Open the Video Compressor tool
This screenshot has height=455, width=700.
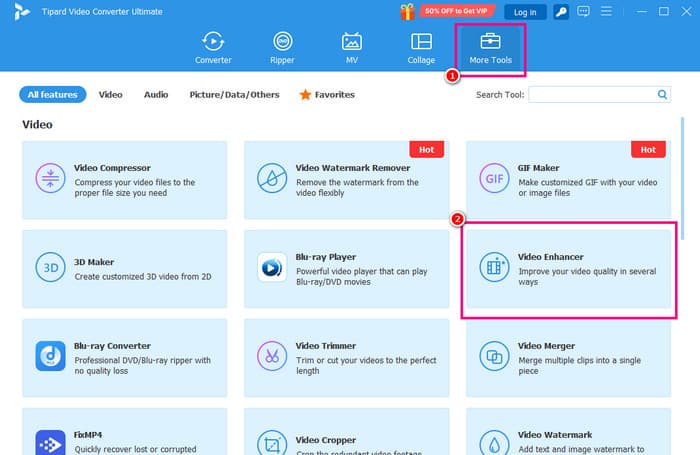125,180
